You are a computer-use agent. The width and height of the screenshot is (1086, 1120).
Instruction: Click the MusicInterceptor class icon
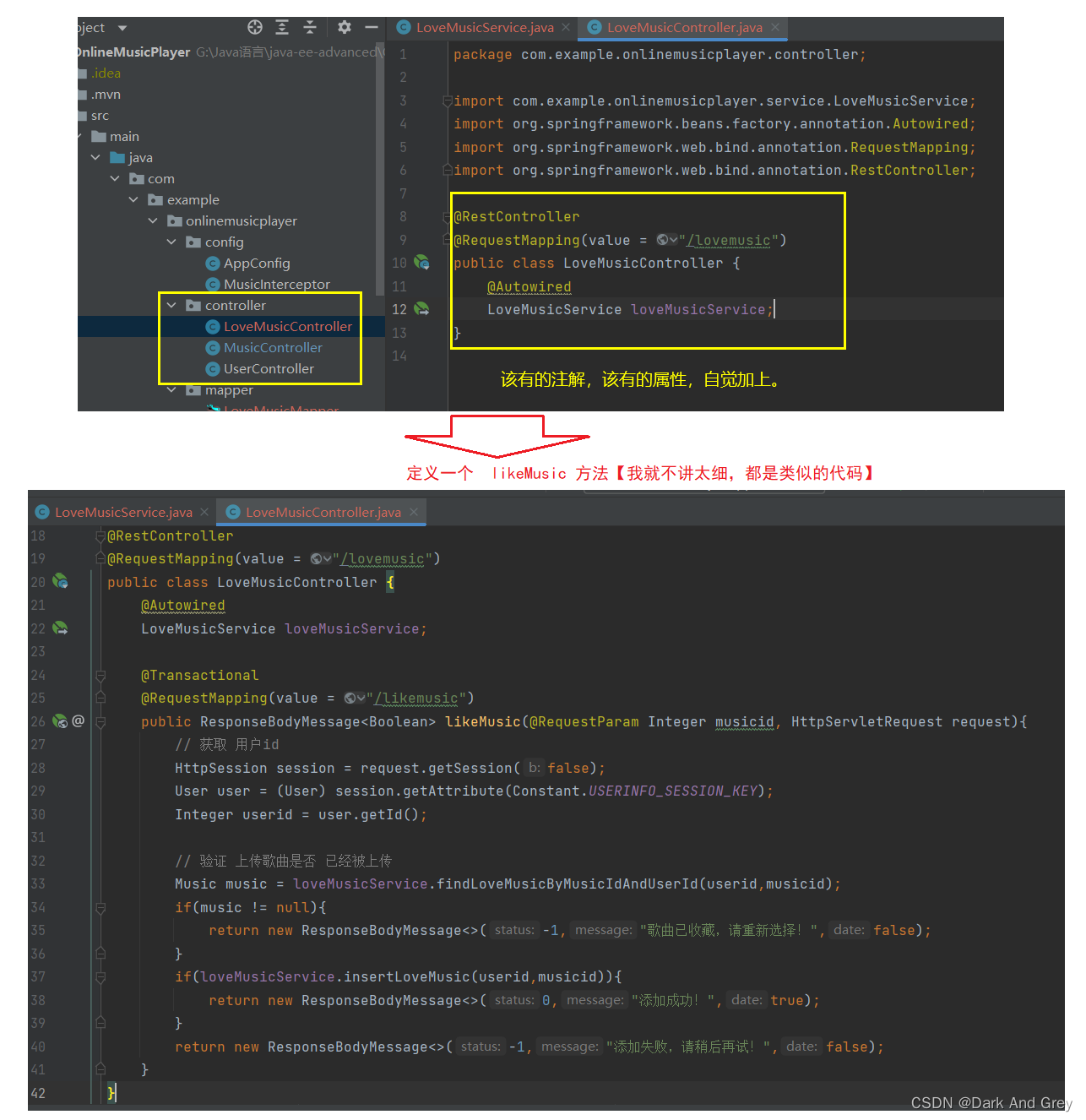tap(213, 285)
